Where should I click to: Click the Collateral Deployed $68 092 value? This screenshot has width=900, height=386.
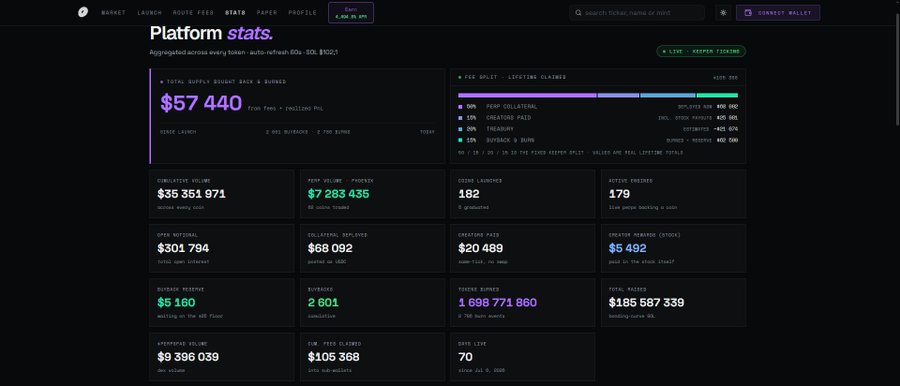click(330, 248)
